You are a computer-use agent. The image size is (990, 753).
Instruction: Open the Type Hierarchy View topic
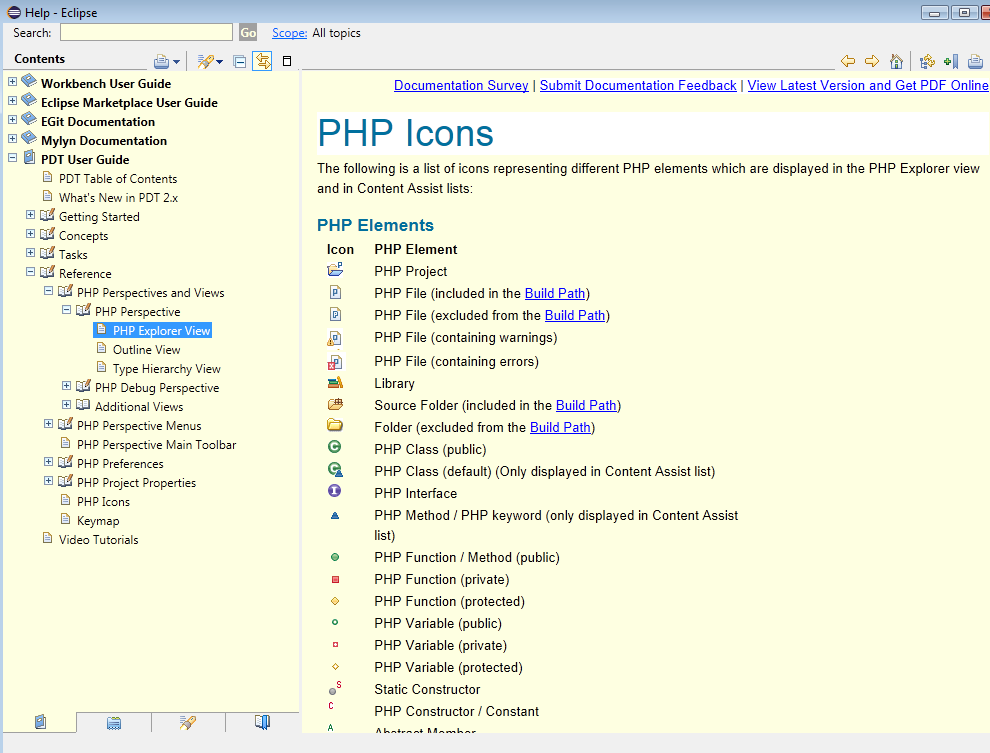[167, 369]
